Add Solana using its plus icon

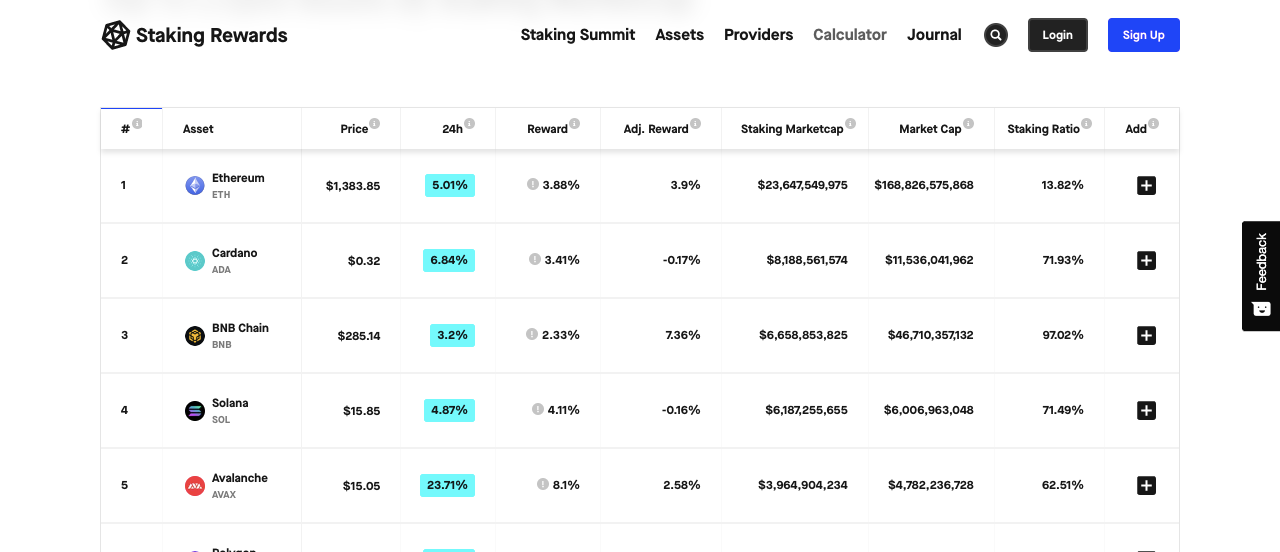(x=1146, y=410)
